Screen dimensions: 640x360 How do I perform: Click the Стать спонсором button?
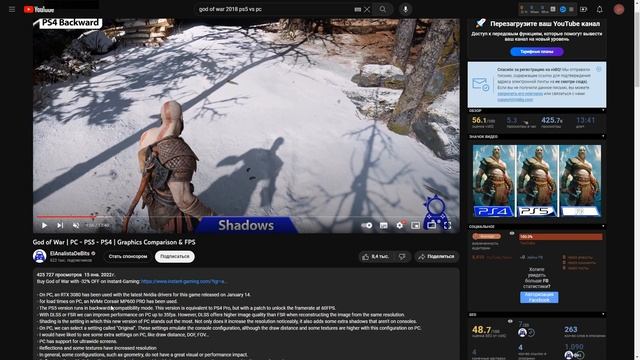click(x=128, y=257)
